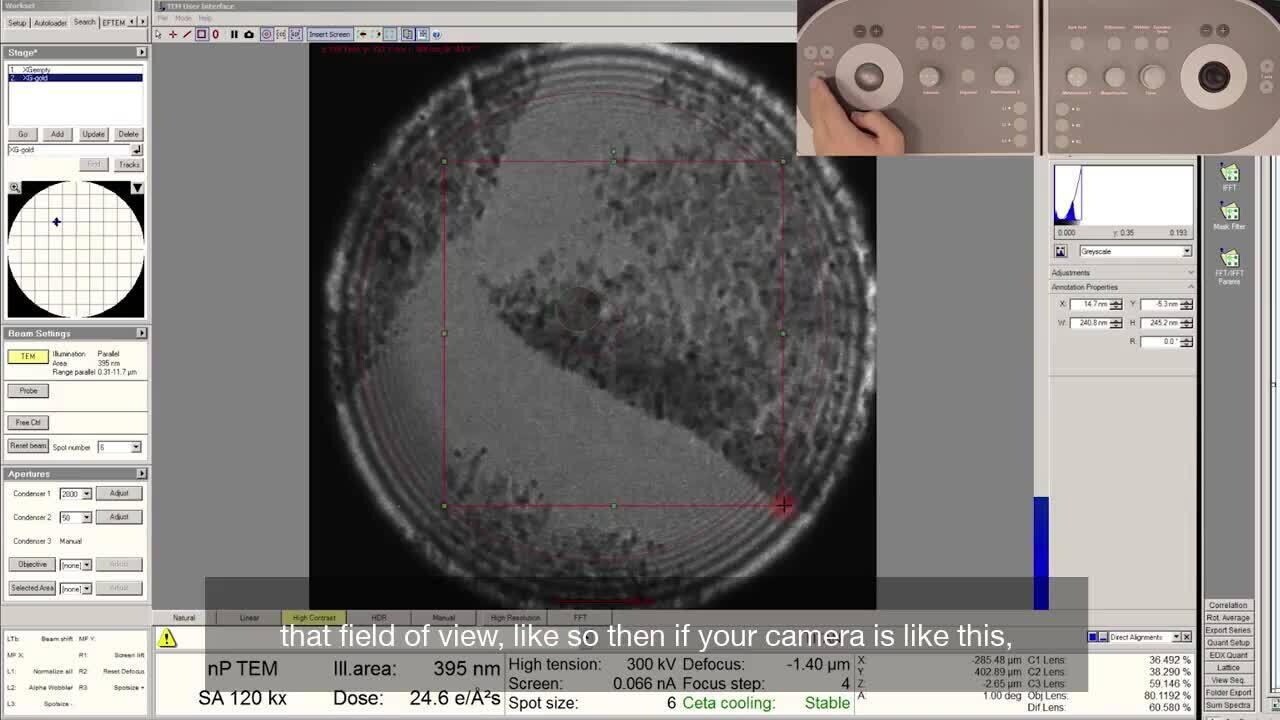The image size is (1280, 720).
Task: Open the Mask Filter tool
Action: [1229, 215]
